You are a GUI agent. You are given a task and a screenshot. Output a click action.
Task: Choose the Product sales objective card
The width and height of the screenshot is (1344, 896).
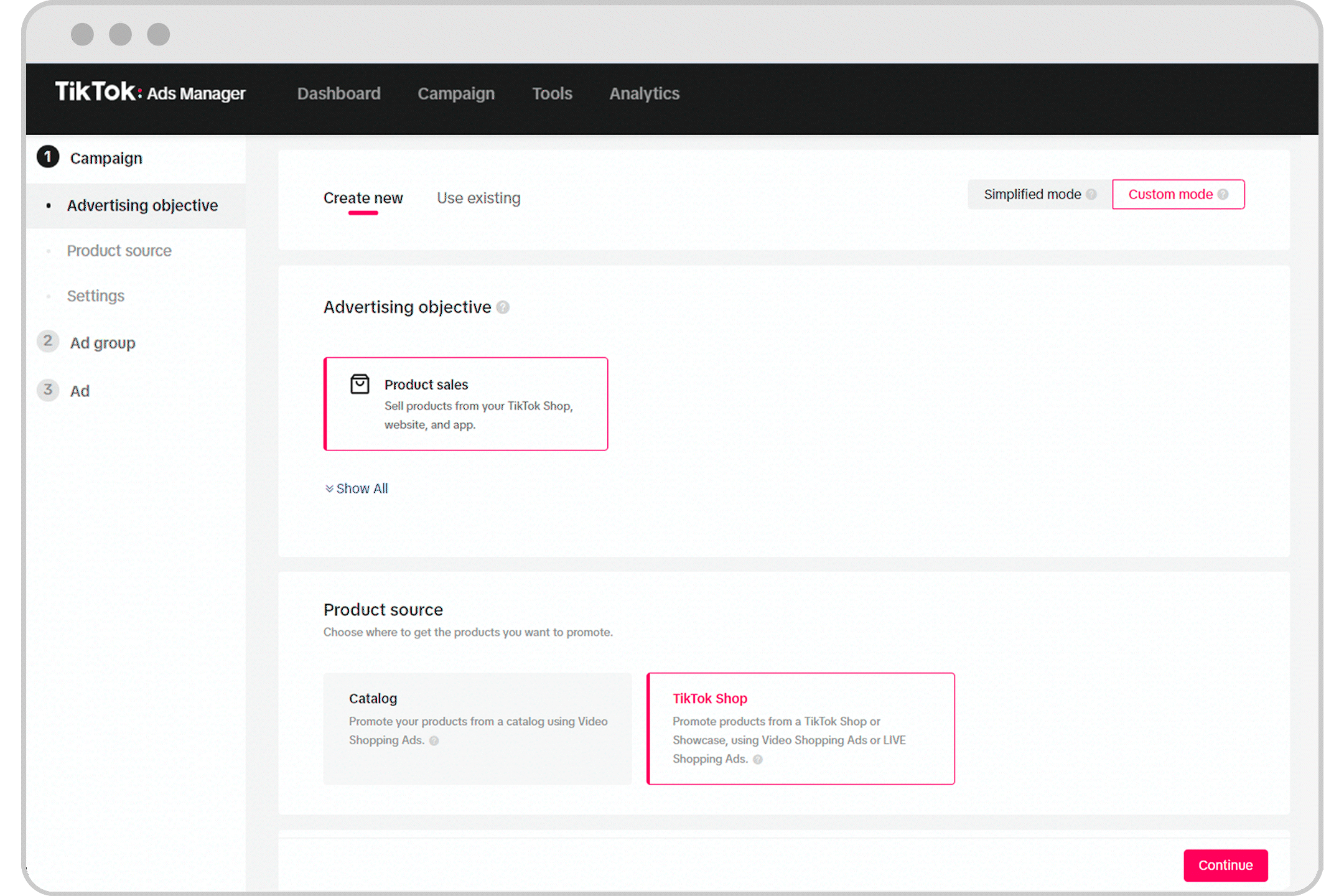[x=465, y=404]
